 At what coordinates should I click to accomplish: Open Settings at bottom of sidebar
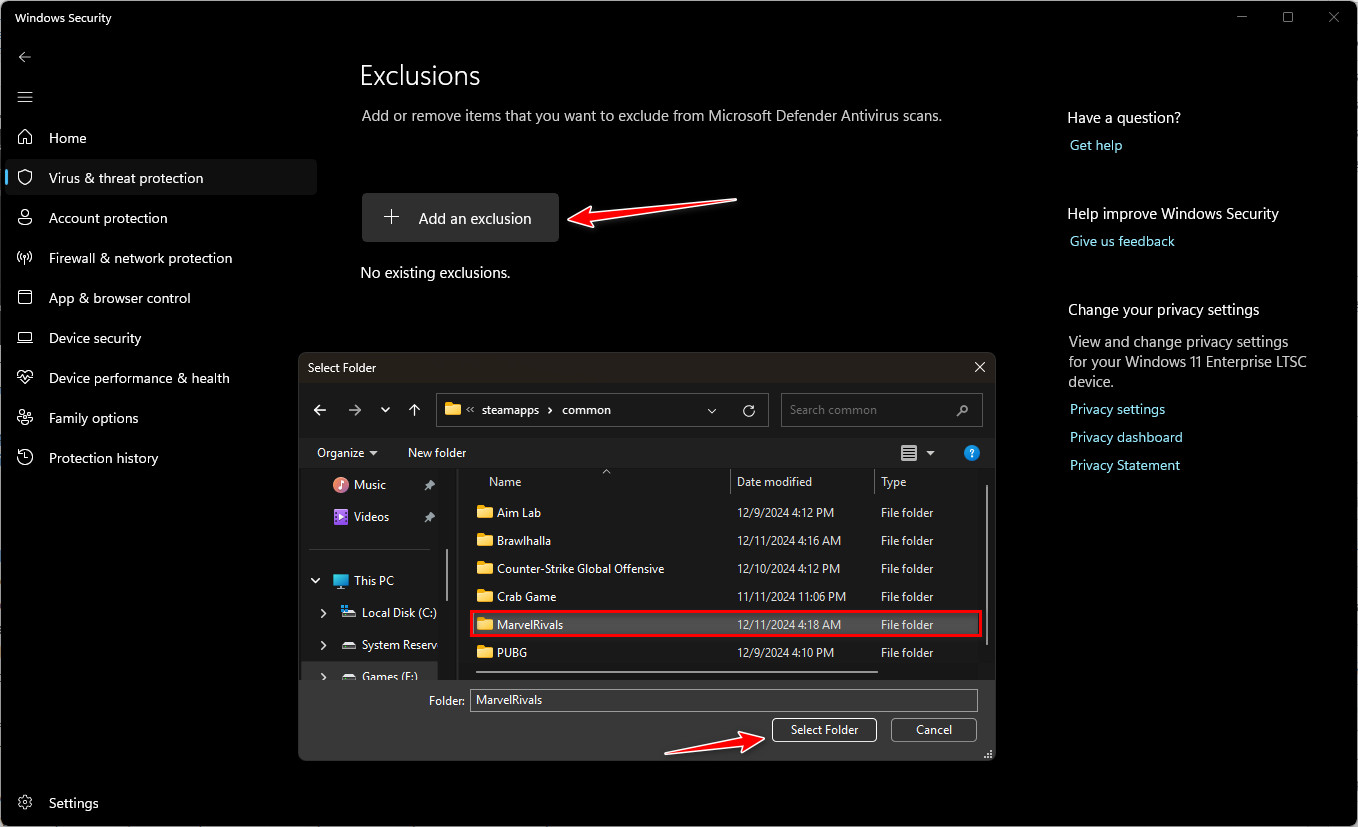point(73,803)
